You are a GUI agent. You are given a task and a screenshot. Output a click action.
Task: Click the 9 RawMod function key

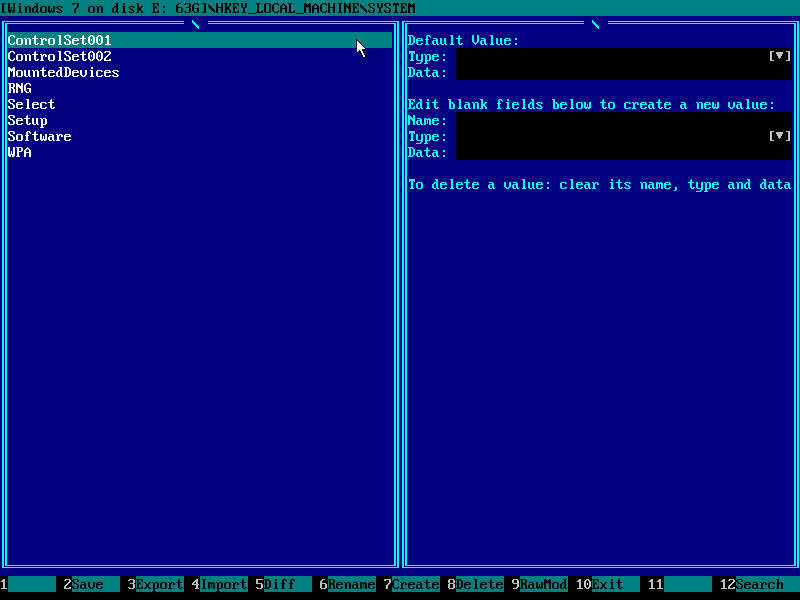(x=539, y=584)
